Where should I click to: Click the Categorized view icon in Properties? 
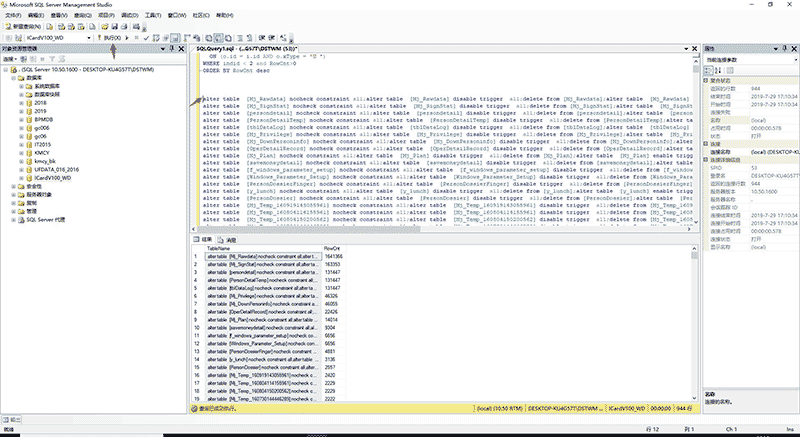(x=709, y=70)
